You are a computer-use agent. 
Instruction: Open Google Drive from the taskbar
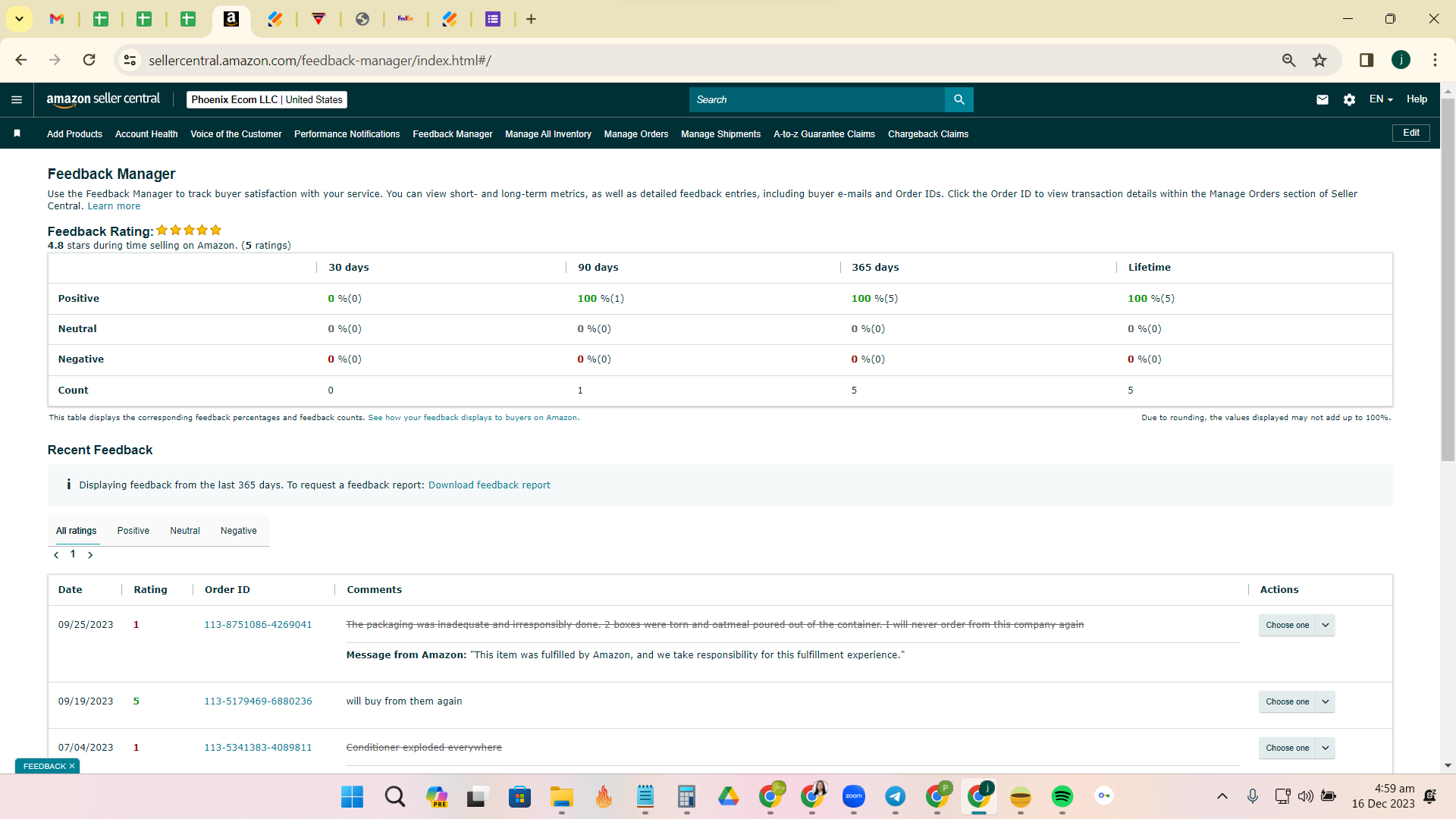728,796
